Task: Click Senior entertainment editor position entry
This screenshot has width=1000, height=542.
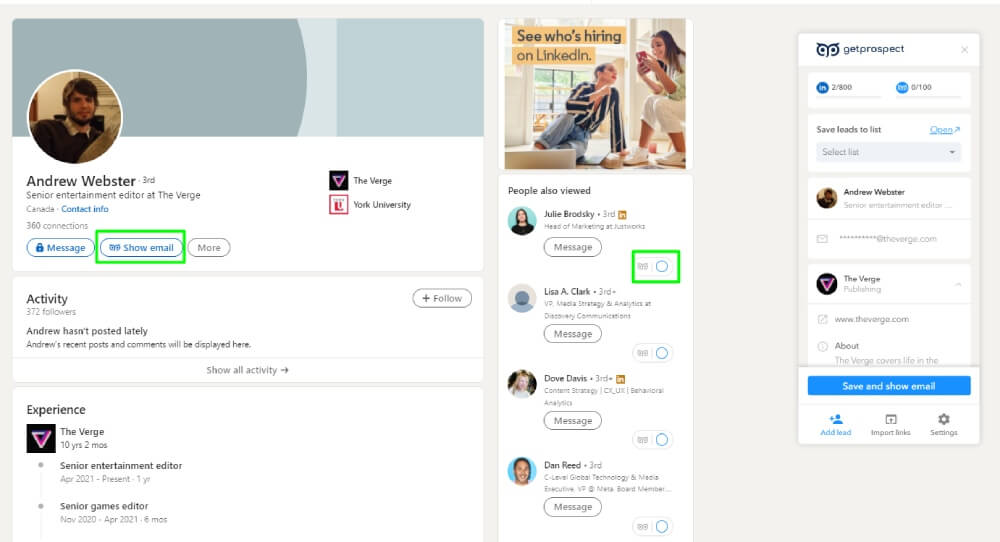Action: [x=121, y=465]
